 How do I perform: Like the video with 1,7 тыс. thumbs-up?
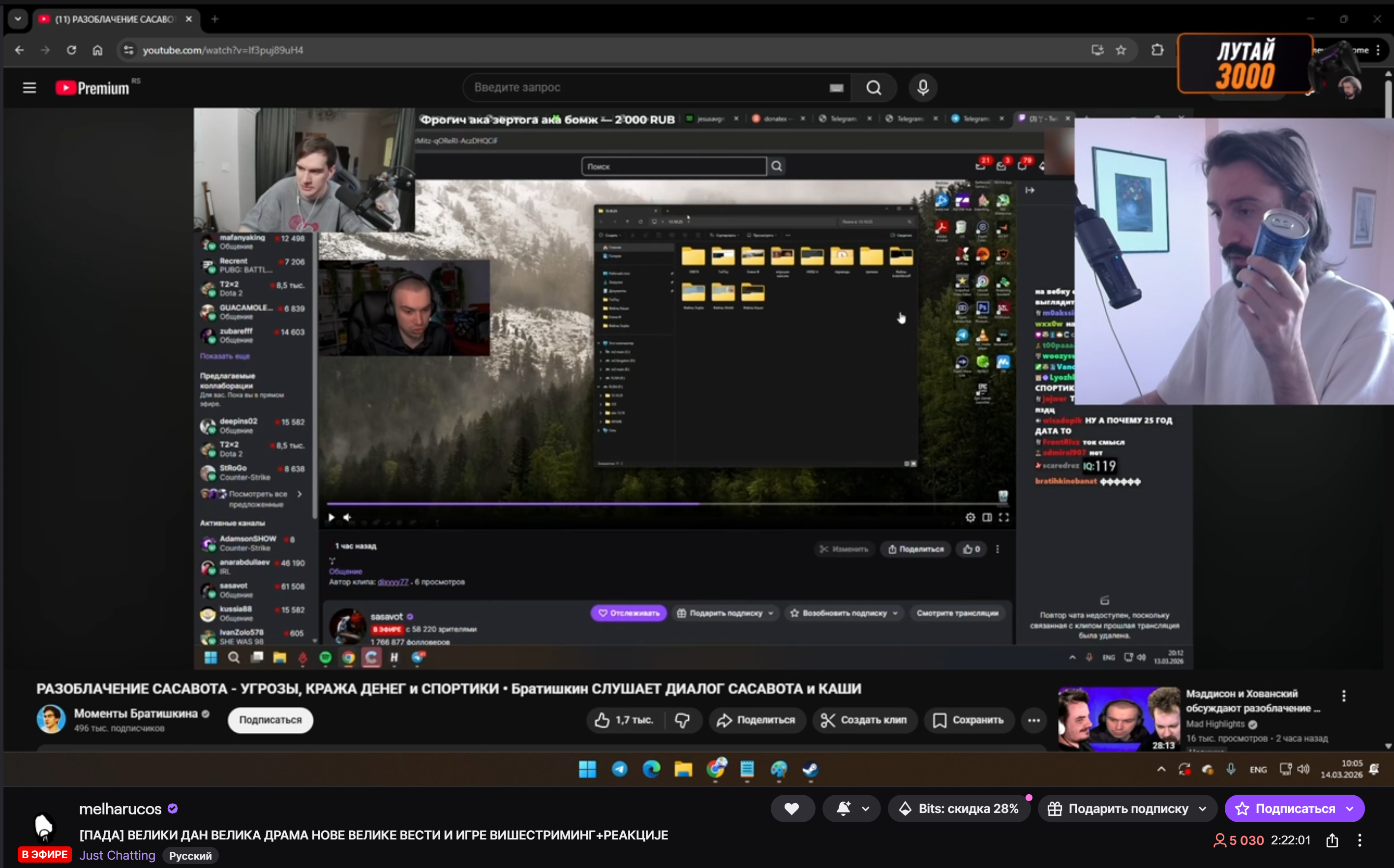tap(624, 720)
